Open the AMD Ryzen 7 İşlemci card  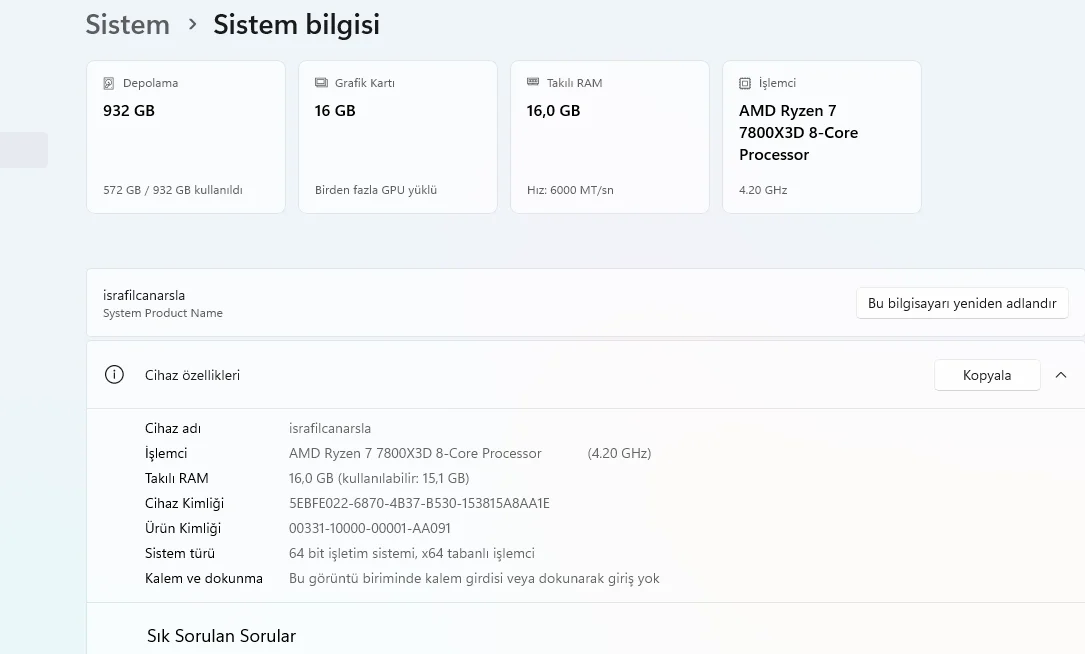(x=822, y=137)
